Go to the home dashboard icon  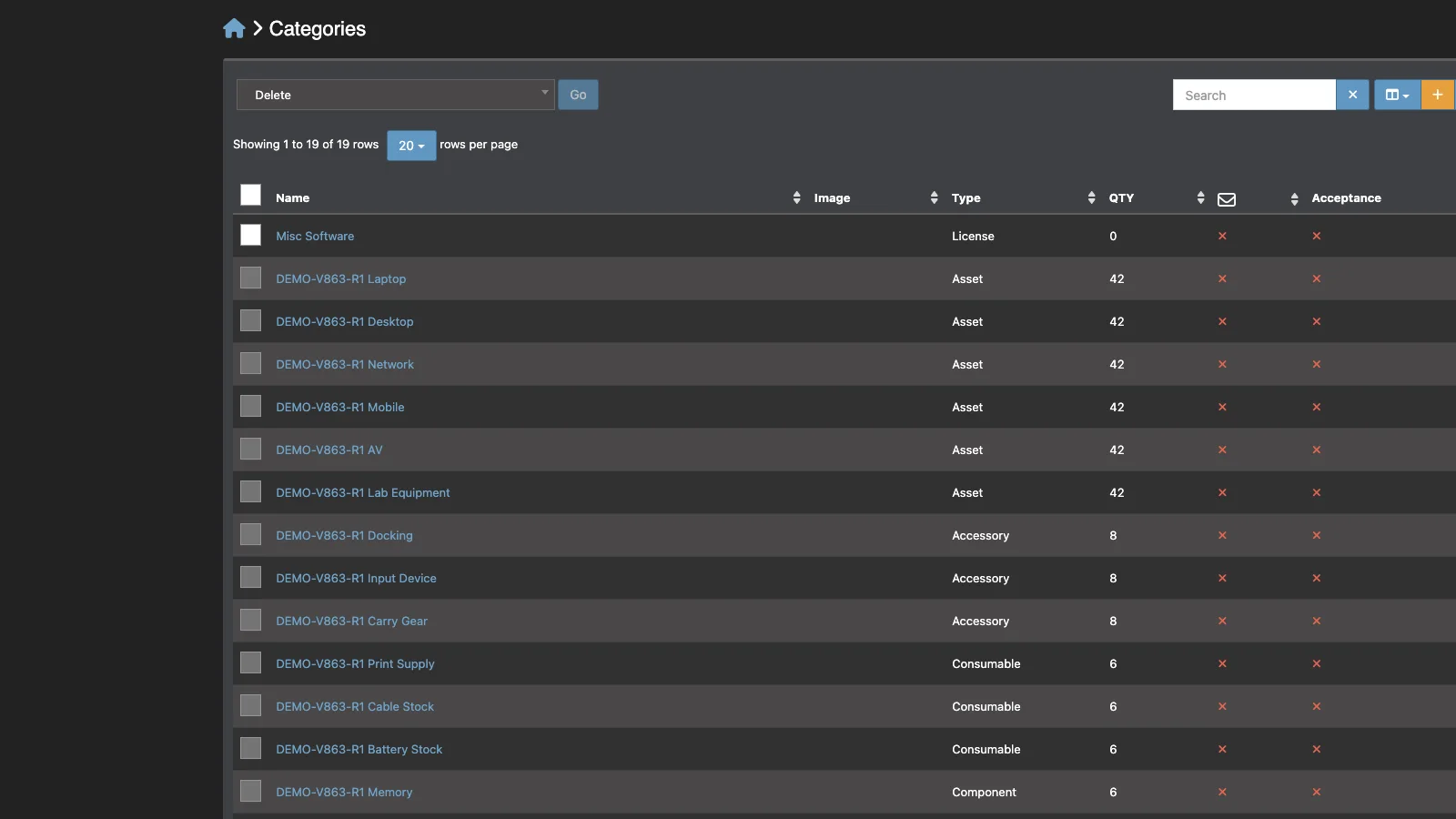click(234, 28)
